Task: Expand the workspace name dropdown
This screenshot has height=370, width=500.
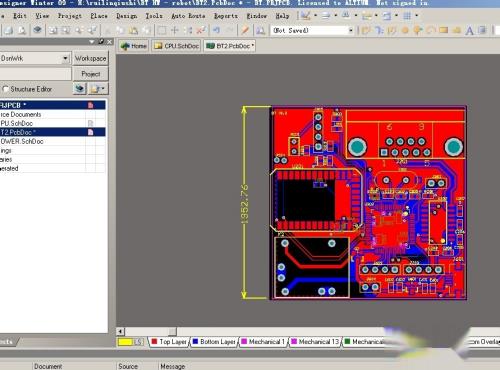Action: (66, 58)
